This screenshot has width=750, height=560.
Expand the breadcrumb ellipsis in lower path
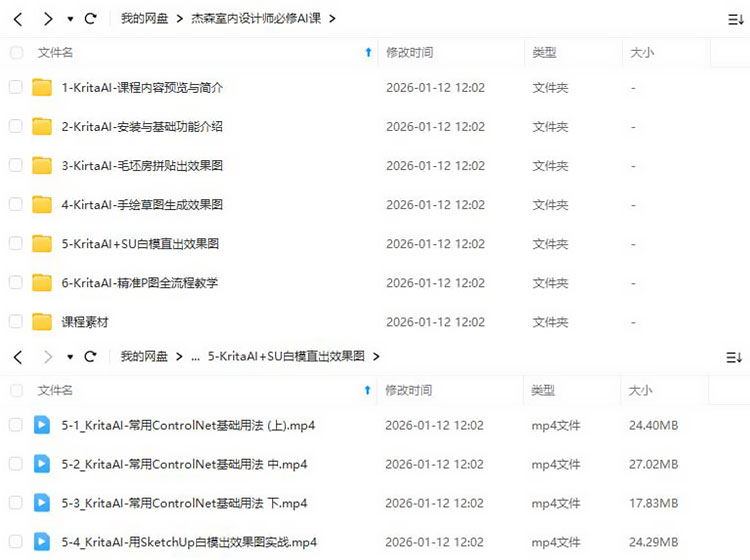195,357
